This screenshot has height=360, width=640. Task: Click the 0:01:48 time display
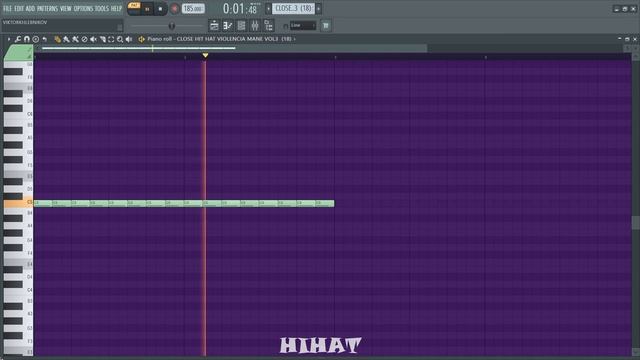(241, 8)
